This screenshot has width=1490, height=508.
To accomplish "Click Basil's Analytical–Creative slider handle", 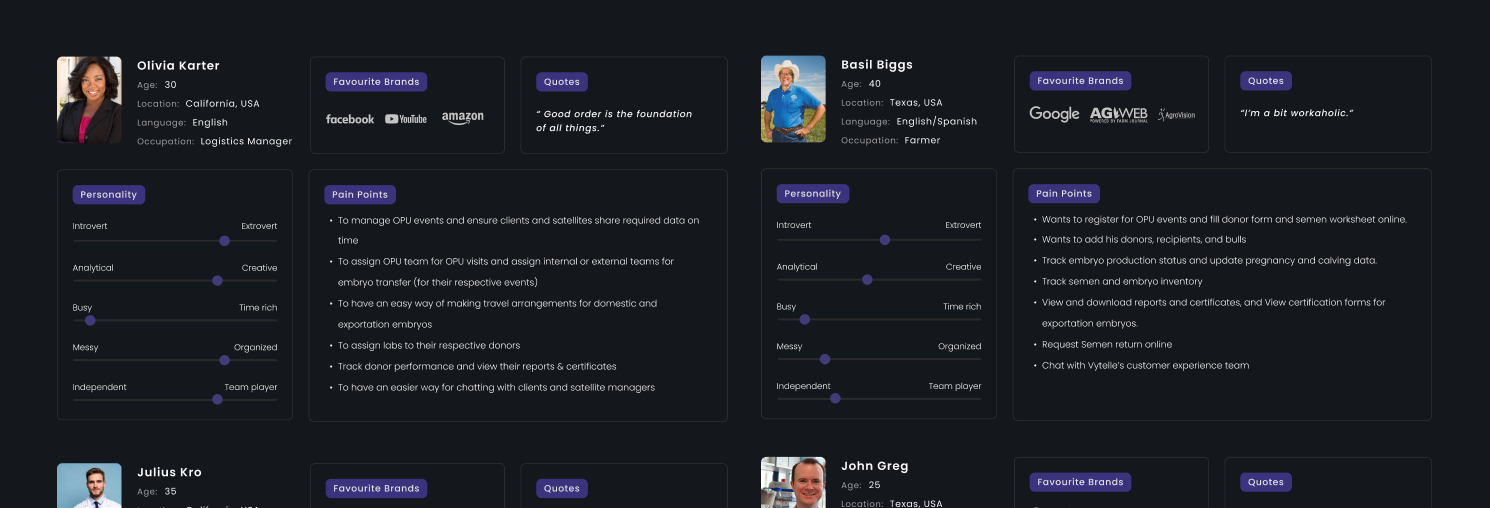I will pyautogui.click(x=867, y=280).
